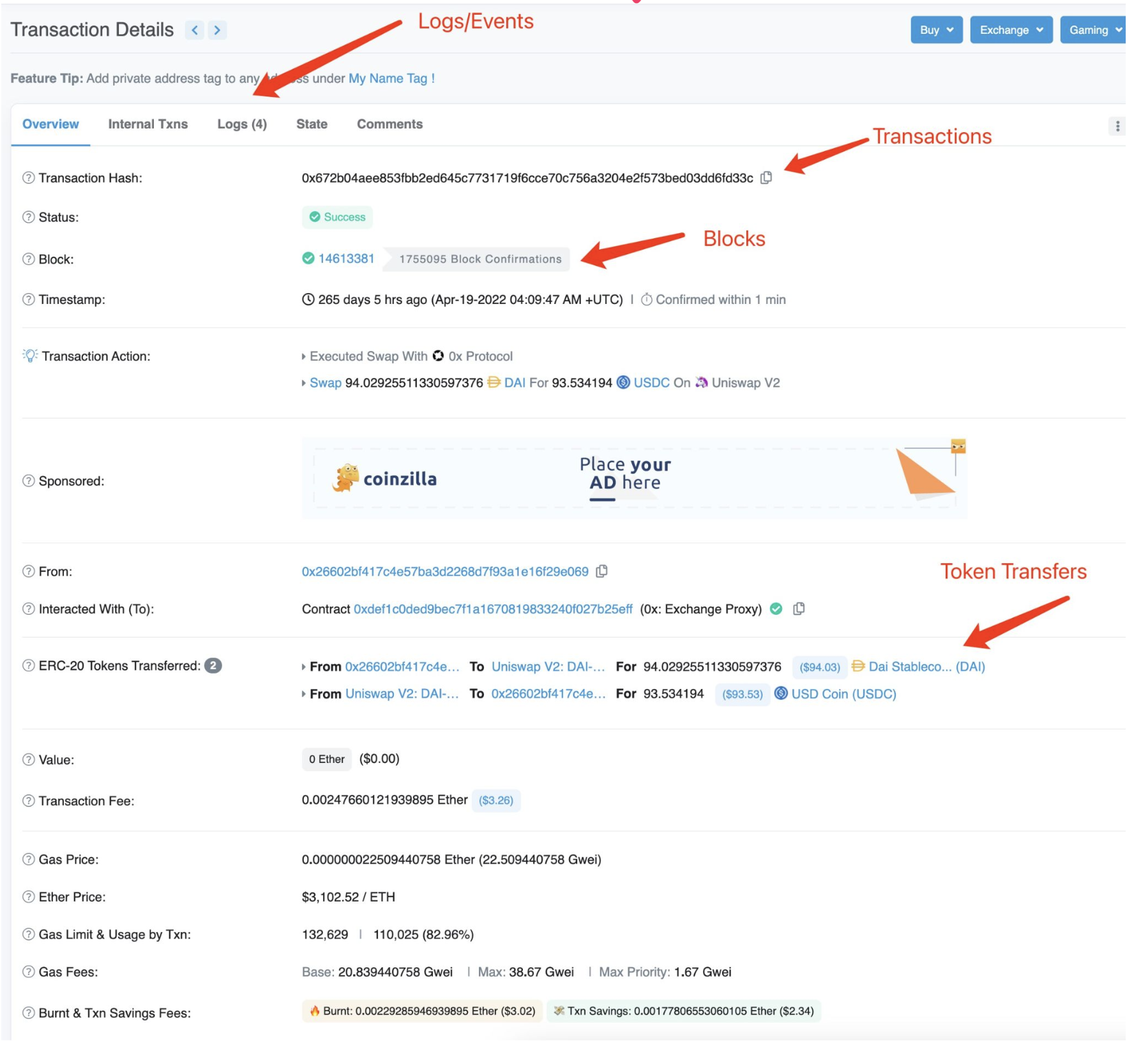Click help icon beside Transaction Hash
Screen dimensions: 1148x1042
(28, 178)
